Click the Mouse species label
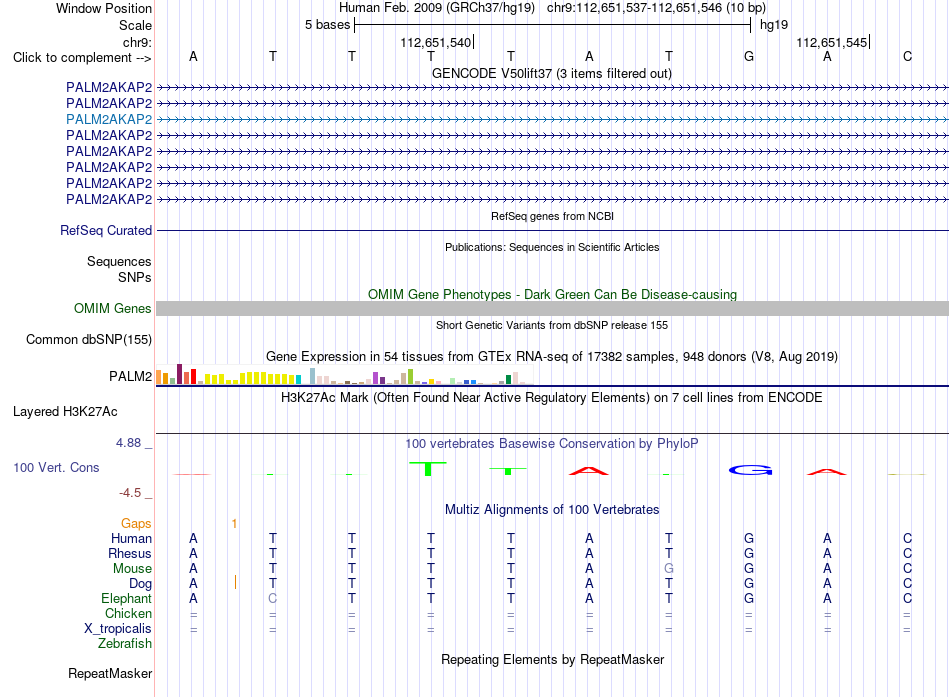 pos(132,569)
